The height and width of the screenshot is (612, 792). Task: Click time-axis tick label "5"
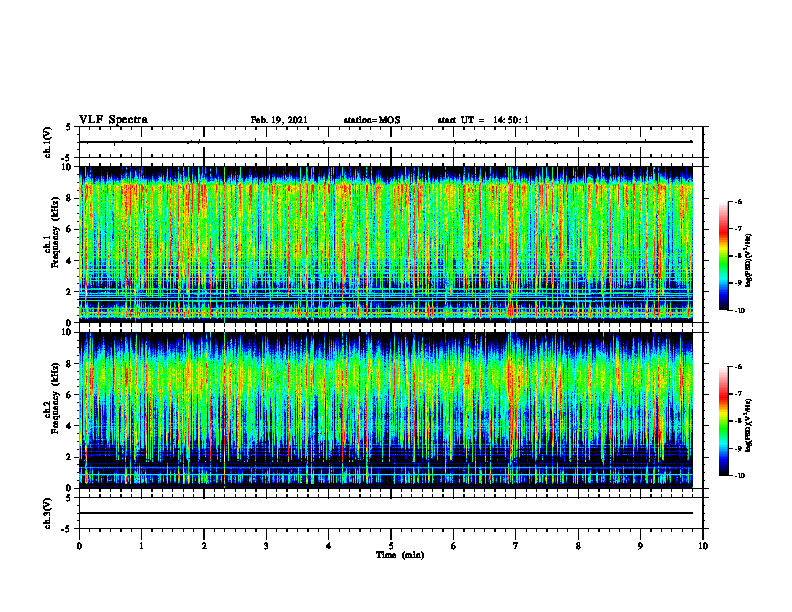[x=391, y=546]
